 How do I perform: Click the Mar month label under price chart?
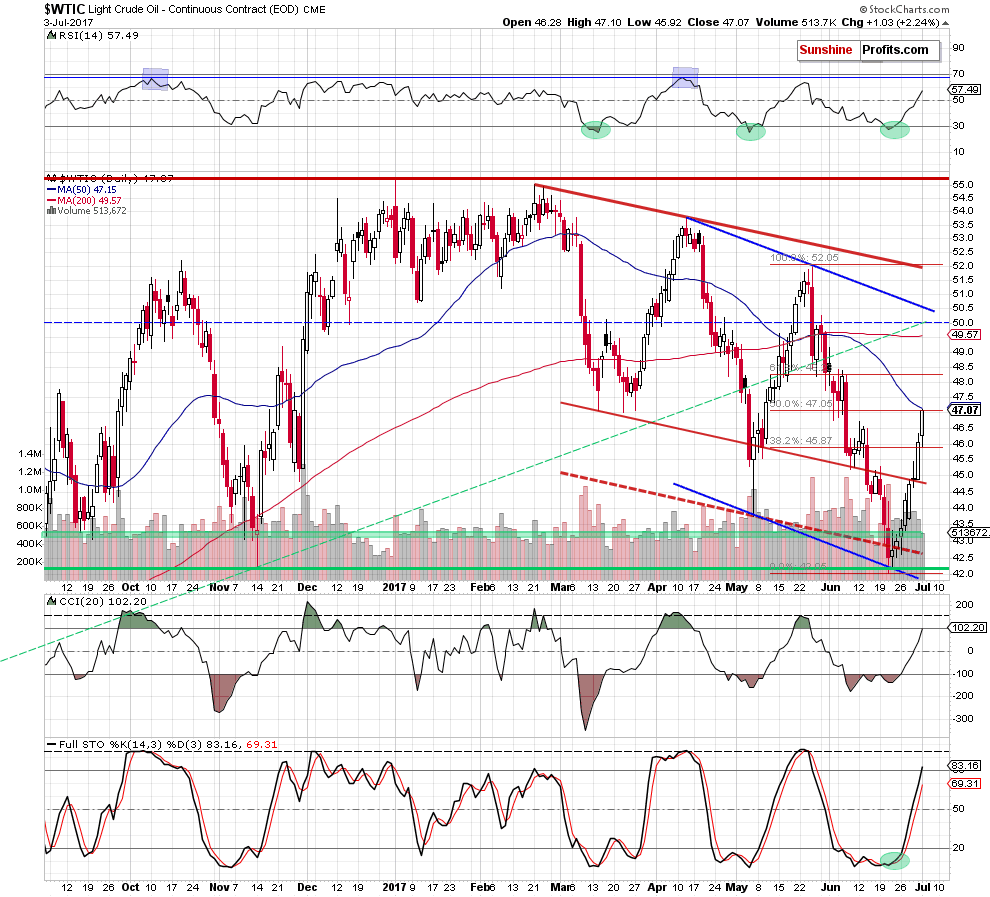[560, 587]
